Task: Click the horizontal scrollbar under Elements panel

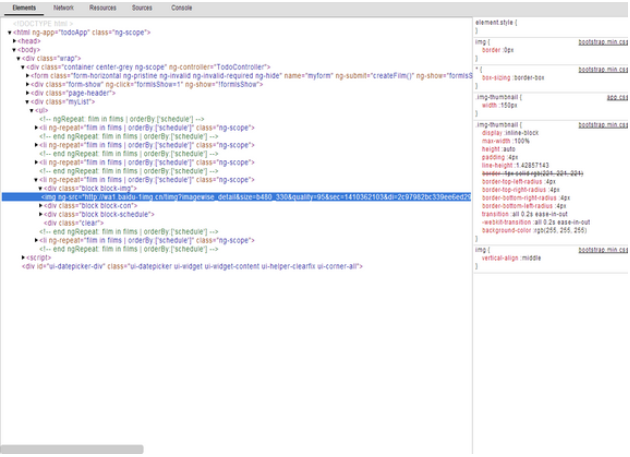Action: (x=72, y=450)
